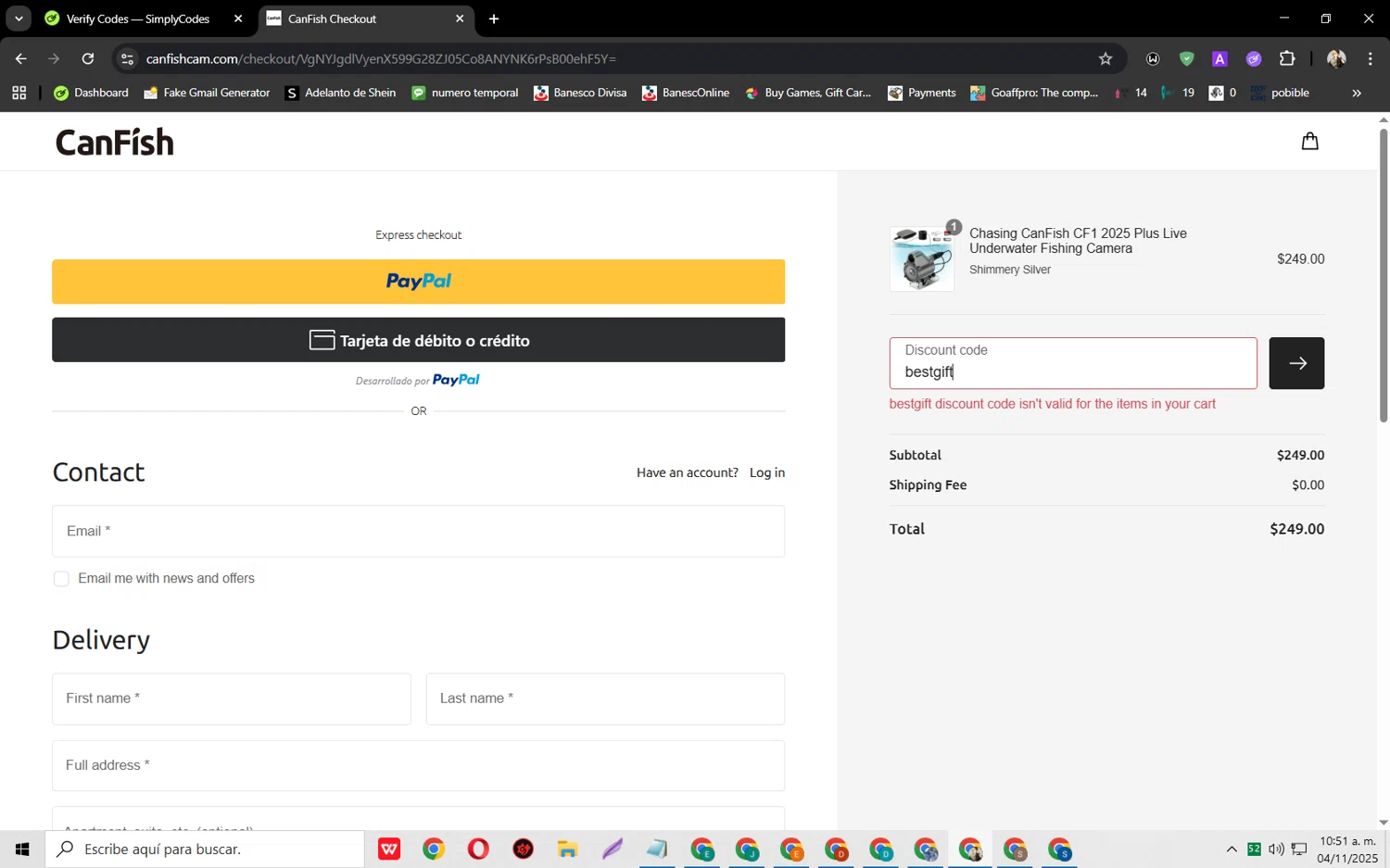Open Goaffpro bookmark
Image resolution: width=1390 pixels, height=868 pixels.
[x=1034, y=93]
